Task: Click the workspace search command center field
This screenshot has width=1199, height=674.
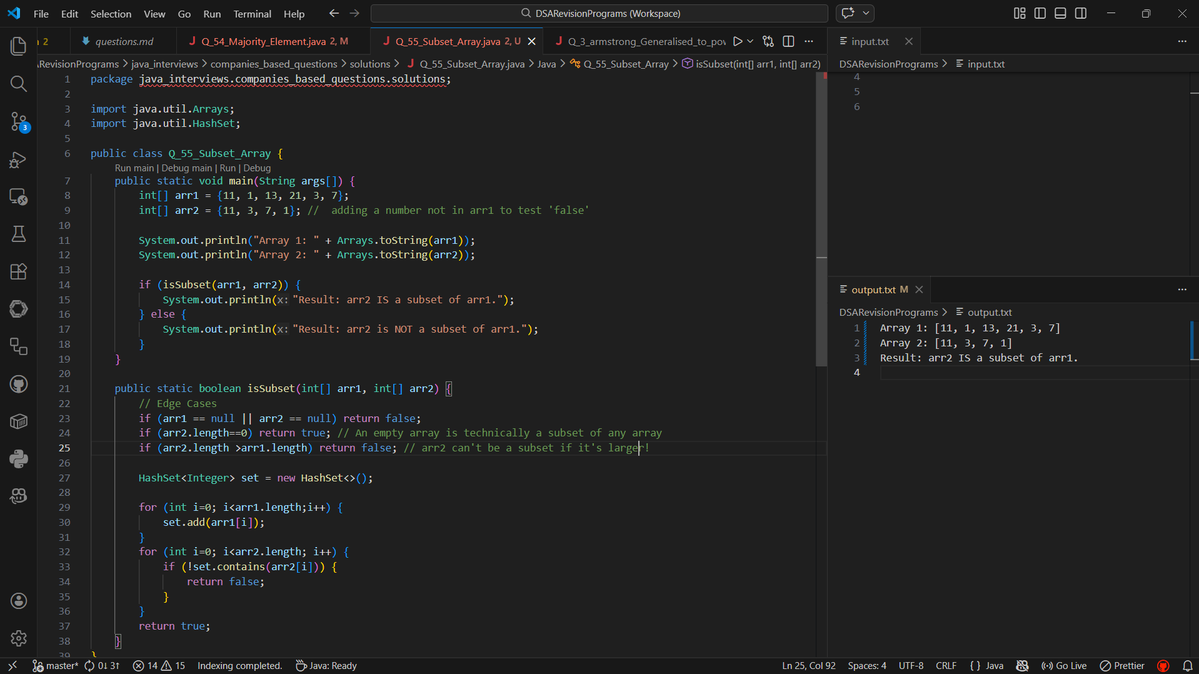Action: point(599,13)
